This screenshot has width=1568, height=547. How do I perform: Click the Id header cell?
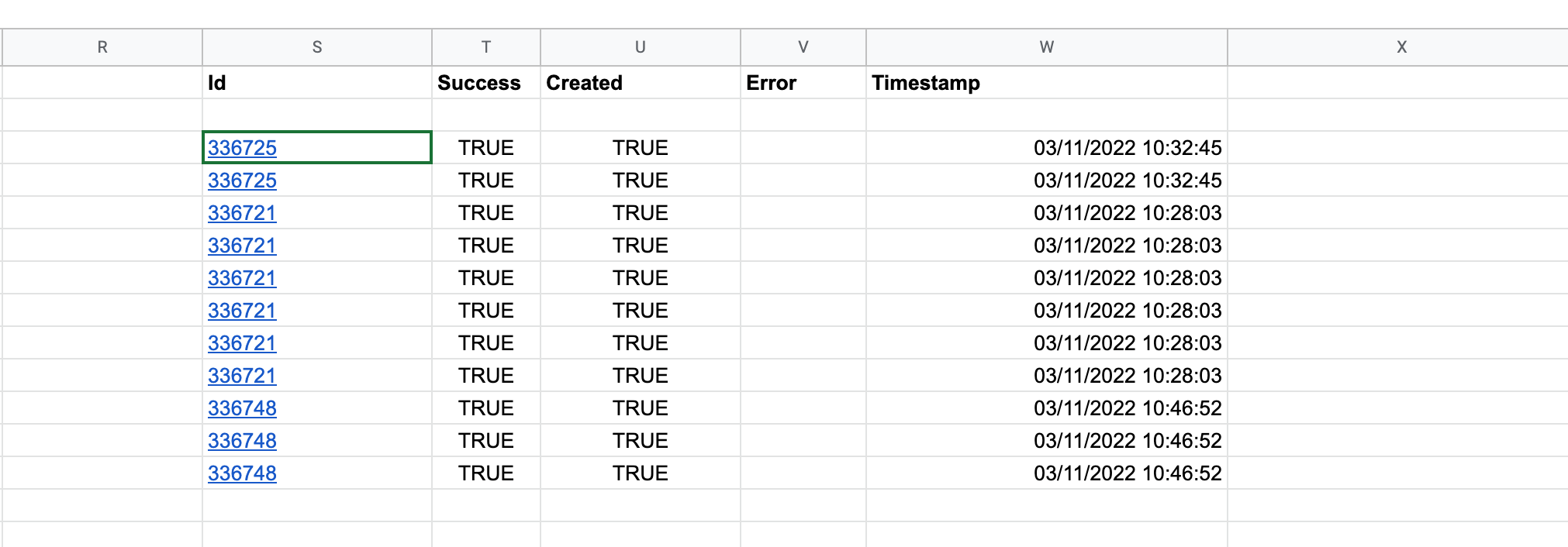(x=316, y=83)
